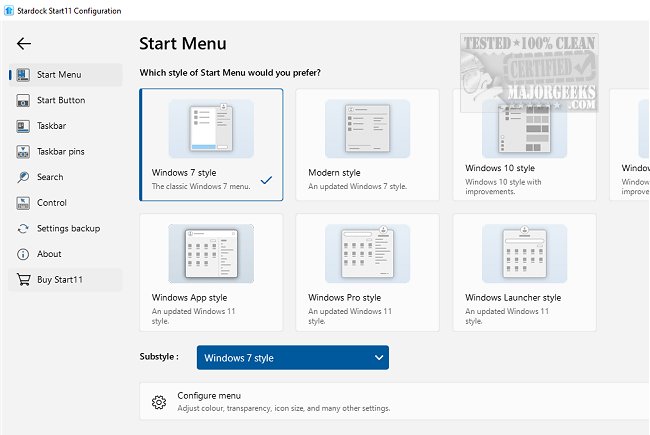This screenshot has width=650, height=435.
Task: Open the About page
Action: coord(49,254)
